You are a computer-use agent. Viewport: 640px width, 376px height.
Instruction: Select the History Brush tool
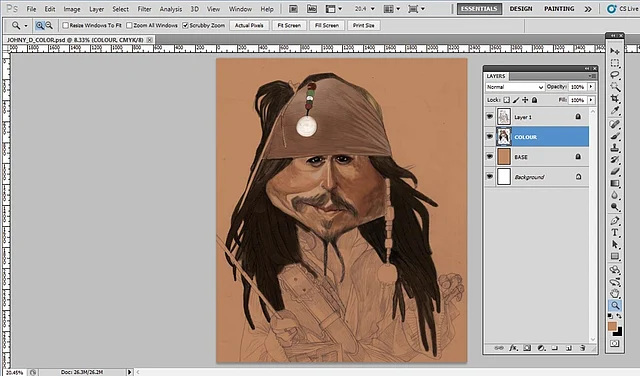point(615,160)
